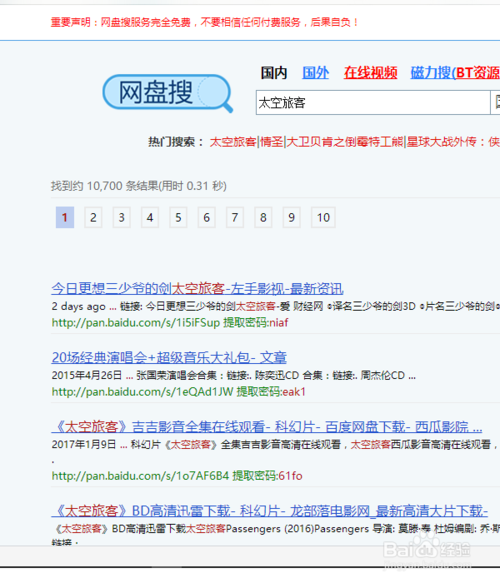This screenshot has width=500, height=583.
Task: Go to results page 4
Action: tap(150, 217)
